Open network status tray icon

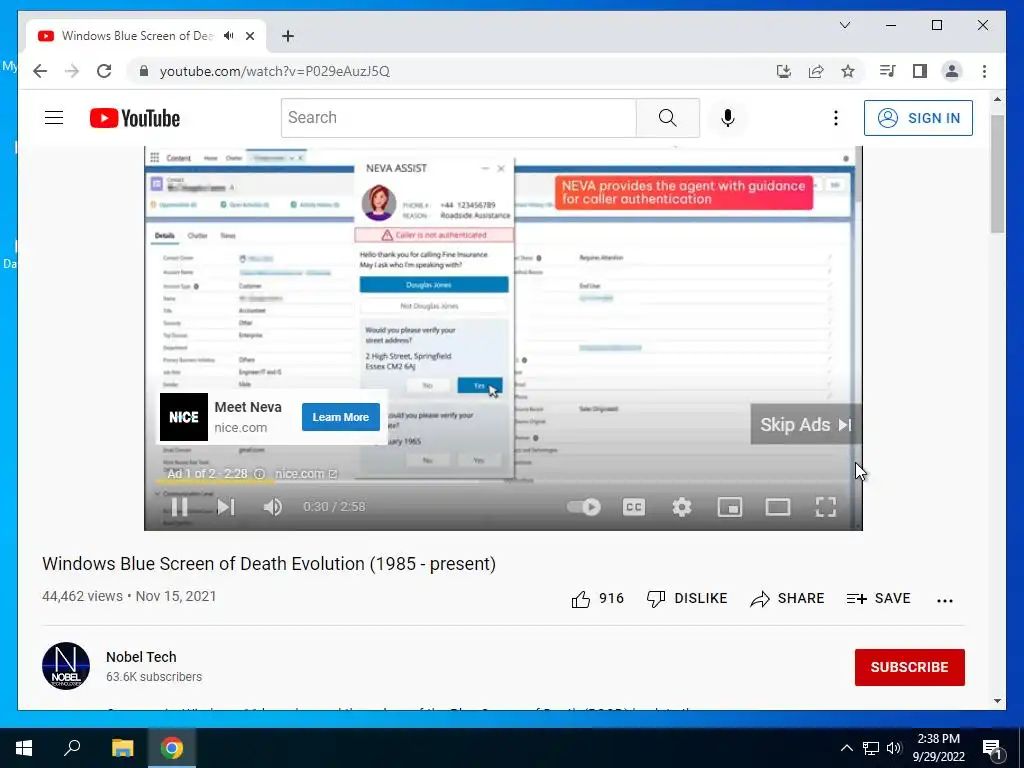(x=871, y=748)
